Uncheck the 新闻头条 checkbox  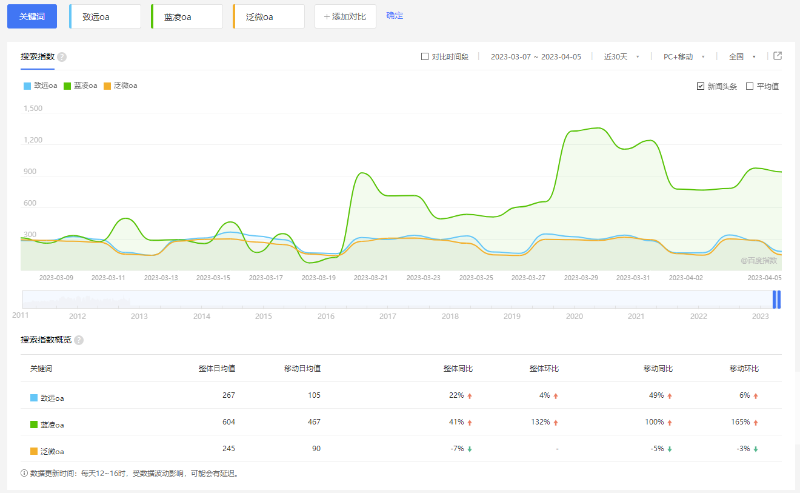(x=701, y=87)
